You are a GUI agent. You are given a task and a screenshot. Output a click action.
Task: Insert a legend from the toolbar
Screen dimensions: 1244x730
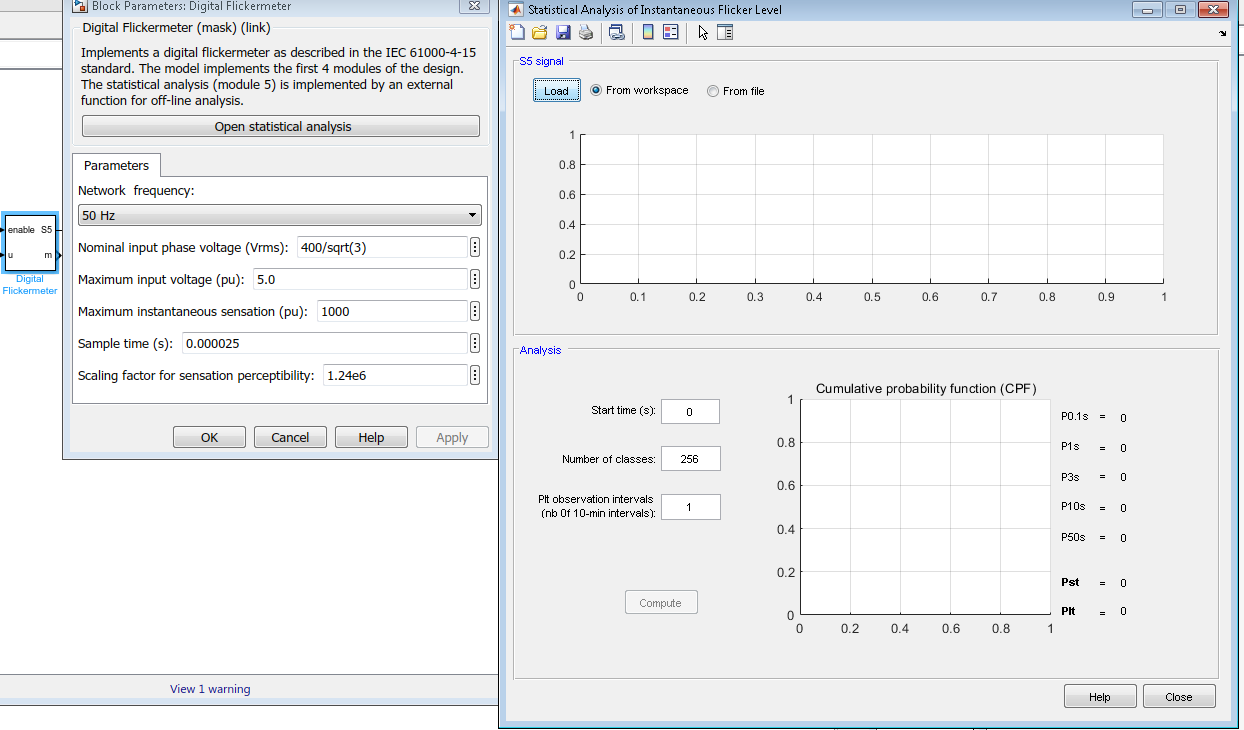pyautogui.click(x=670, y=32)
